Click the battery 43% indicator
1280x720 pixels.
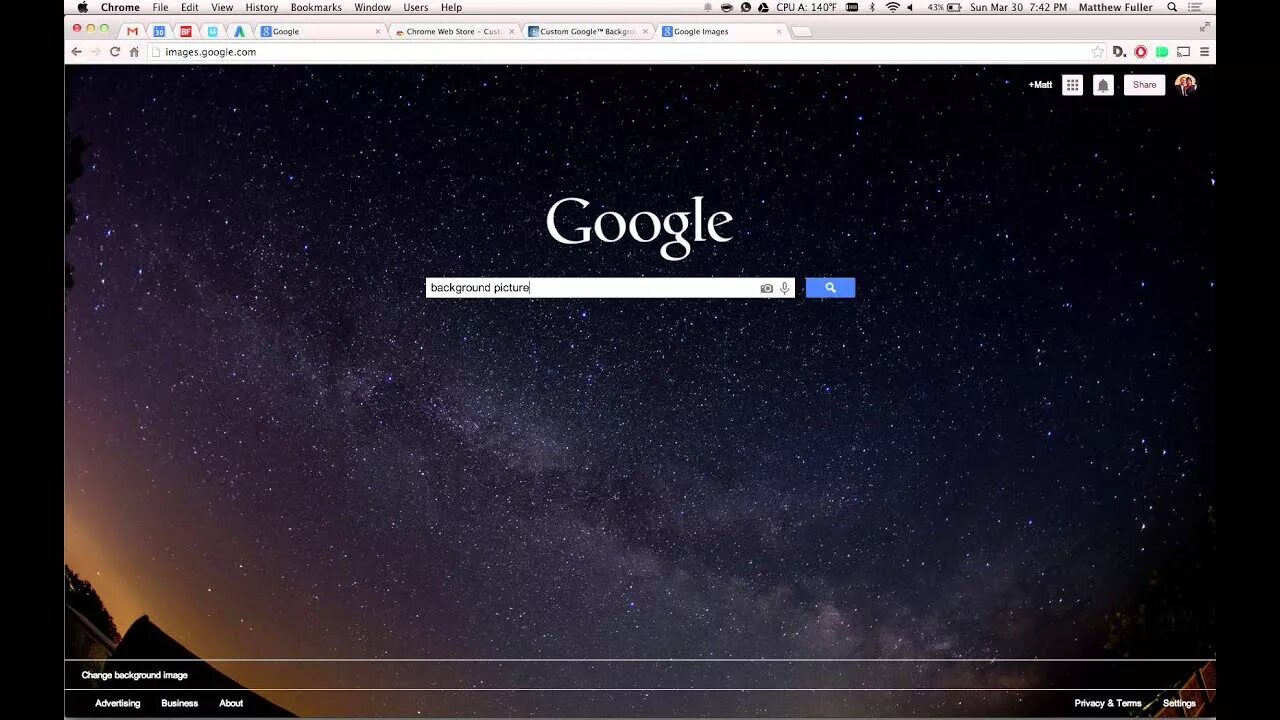pos(944,7)
